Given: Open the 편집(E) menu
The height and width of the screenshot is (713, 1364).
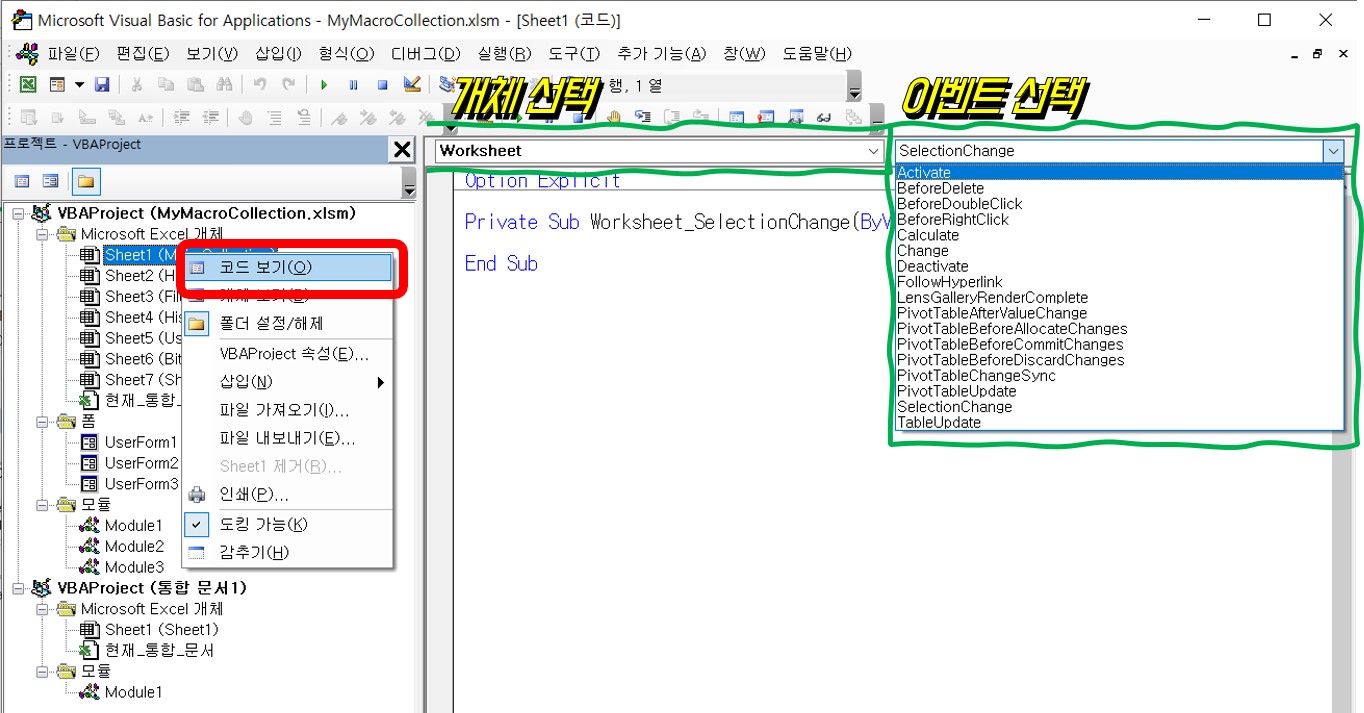Looking at the screenshot, I should tap(142, 54).
